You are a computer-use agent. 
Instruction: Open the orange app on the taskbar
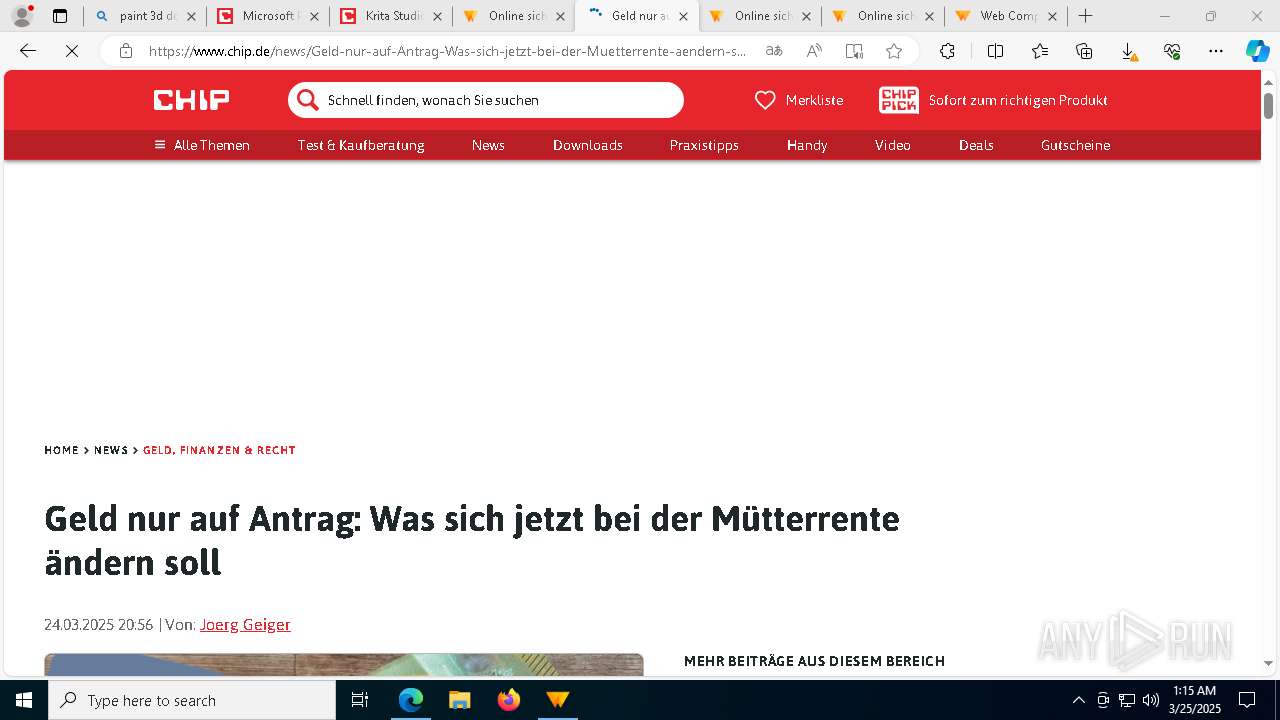pyautogui.click(x=557, y=700)
